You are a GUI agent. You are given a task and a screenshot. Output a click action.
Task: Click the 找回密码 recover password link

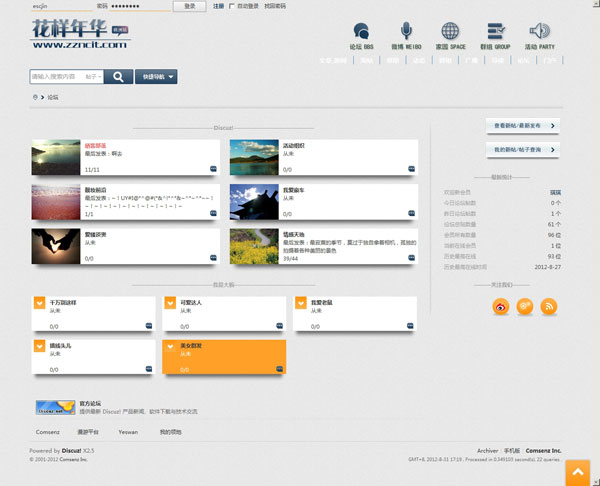(275, 6)
